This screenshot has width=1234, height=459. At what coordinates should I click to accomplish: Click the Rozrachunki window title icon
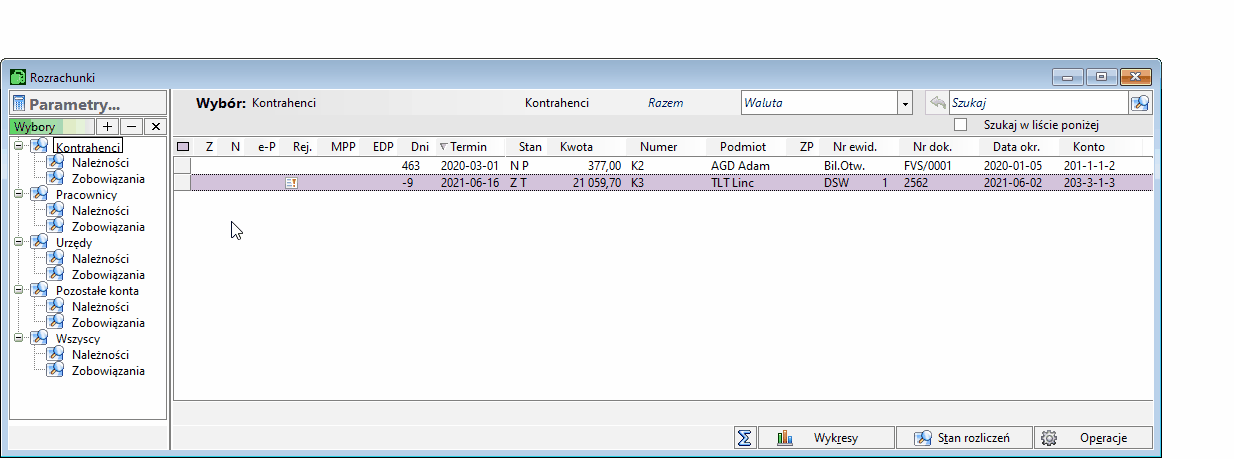click(18, 77)
